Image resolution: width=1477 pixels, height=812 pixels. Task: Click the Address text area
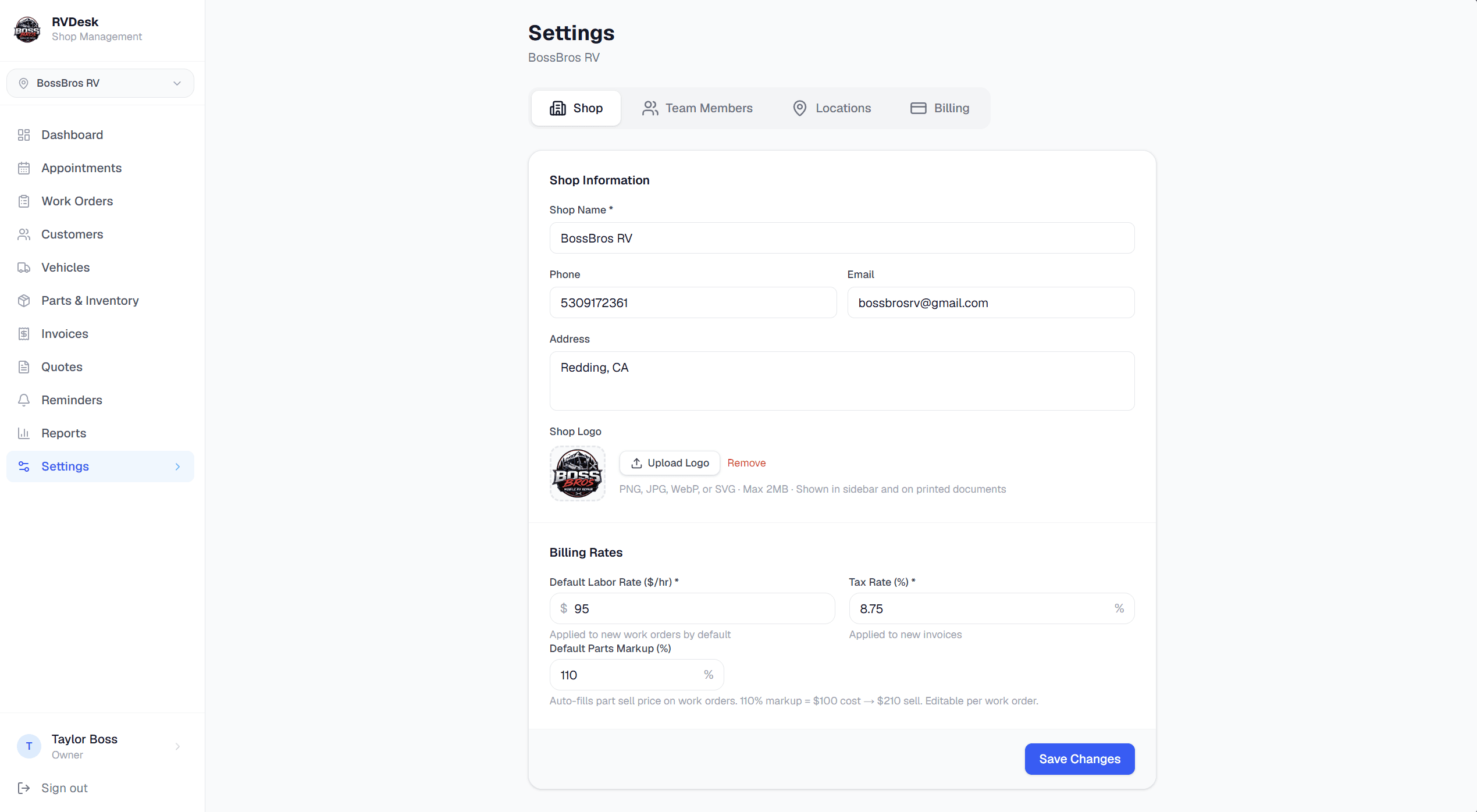[842, 381]
